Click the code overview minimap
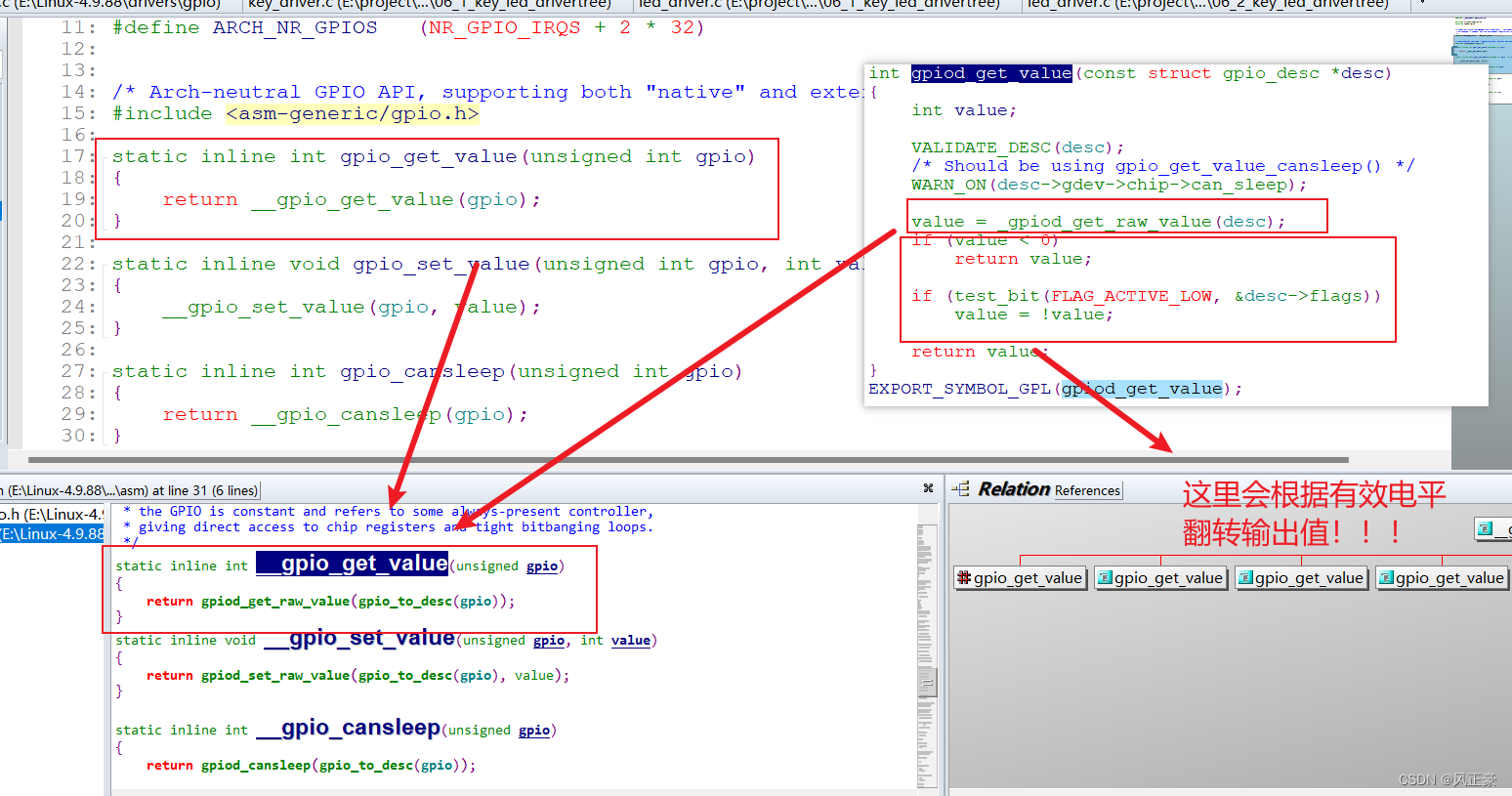 (x=1481, y=59)
